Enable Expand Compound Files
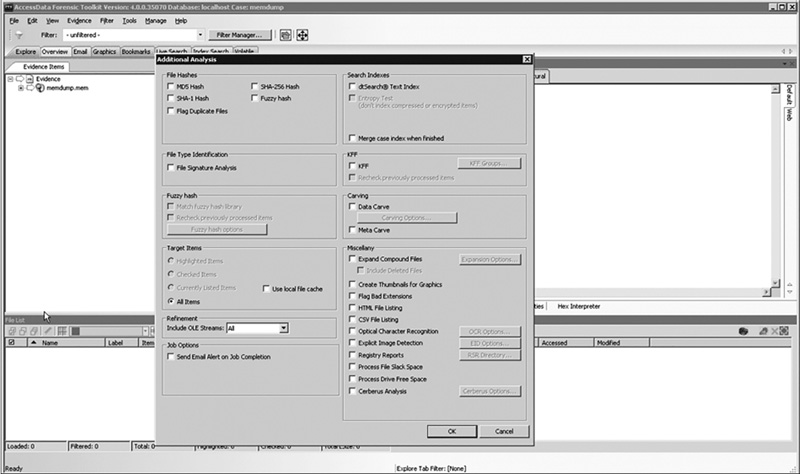 [x=352, y=259]
